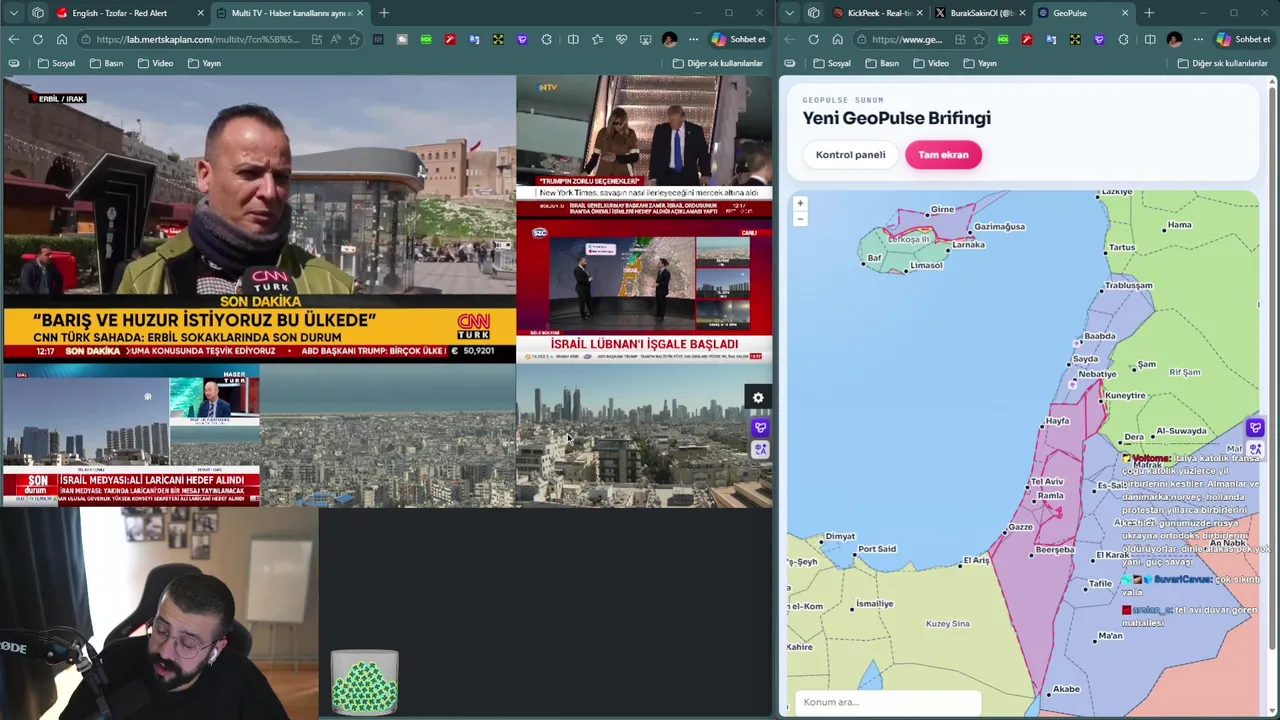
Task: Click purple side icon on GeoPulse map
Action: pyautogui.click(x=1255, y=428)
